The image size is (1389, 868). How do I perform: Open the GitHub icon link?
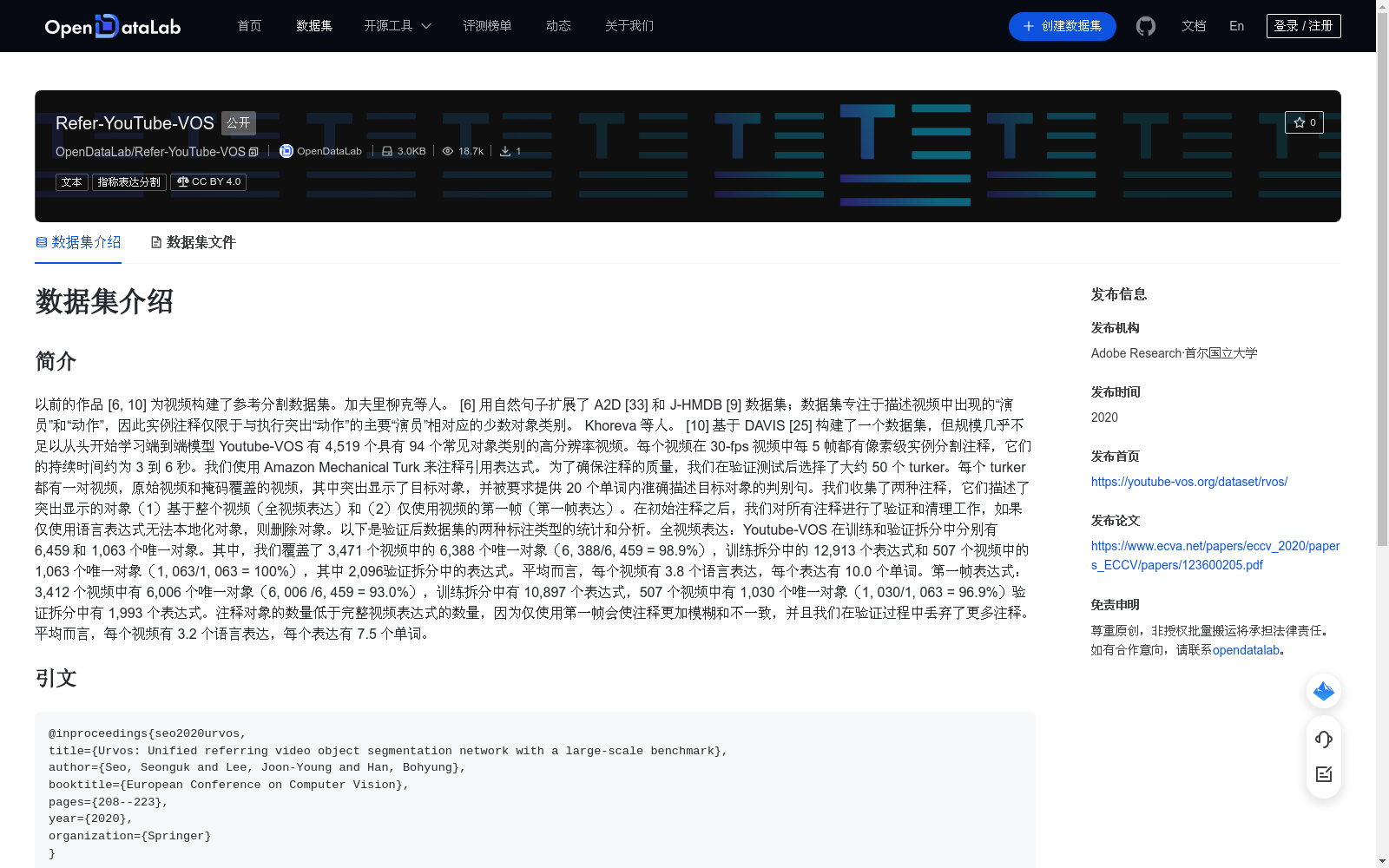click(x=1146, y=26)
